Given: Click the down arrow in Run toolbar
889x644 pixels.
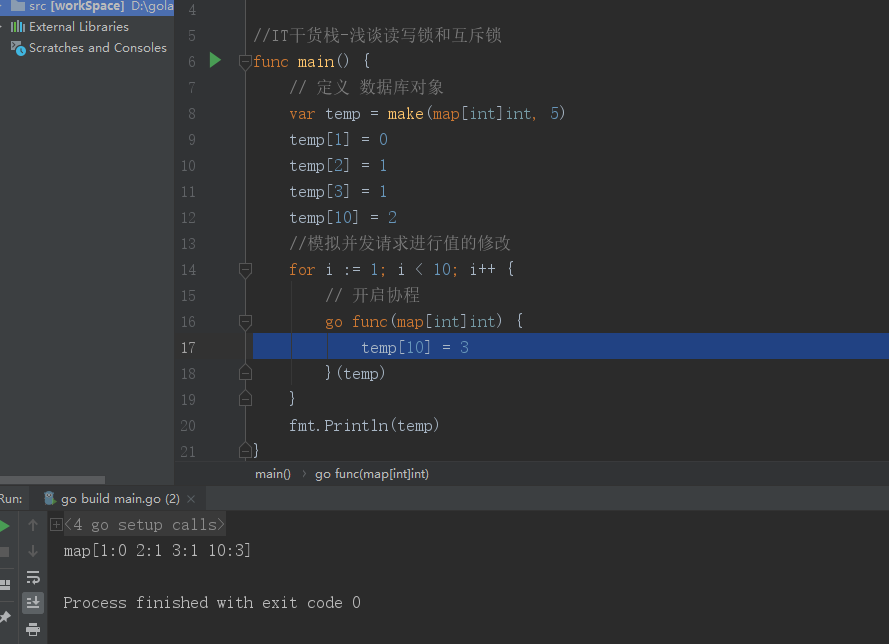Looking at the screenshot, I should click(x=33, y=551).
